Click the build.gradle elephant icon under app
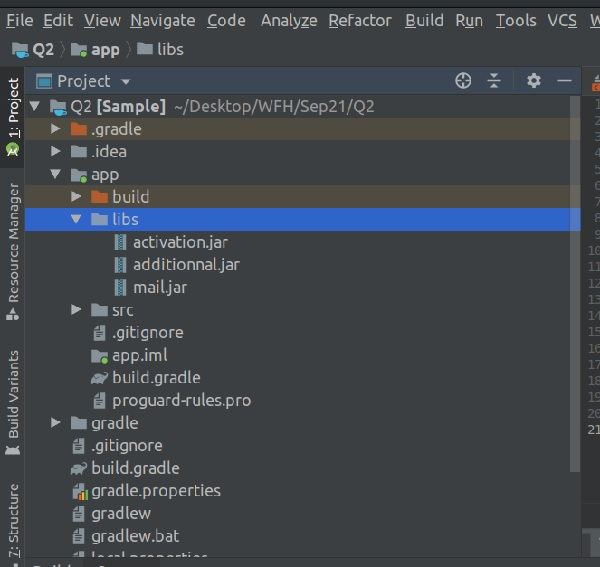The height and width of the screenshot is (567, 600). pos(99,378)
